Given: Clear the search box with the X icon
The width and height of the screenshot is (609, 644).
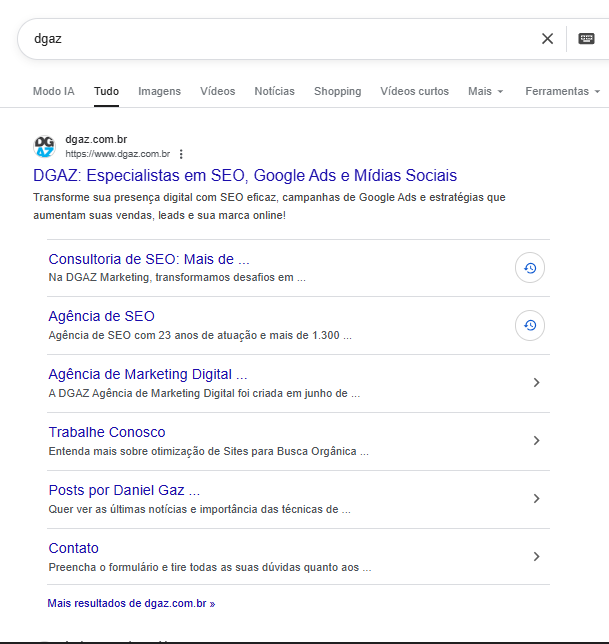Looking at the screenshot, I should pos(547,39).
